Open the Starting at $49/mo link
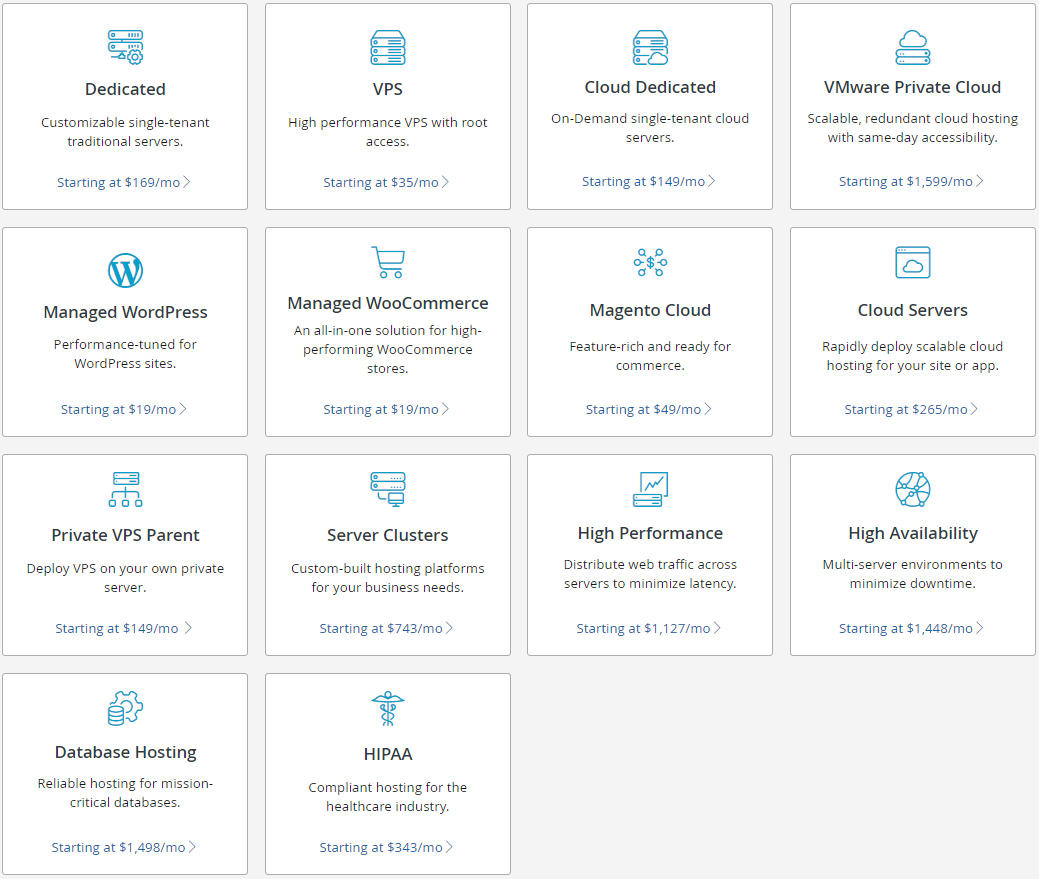This screenshot has width=1039, height=879. [649, 409]
